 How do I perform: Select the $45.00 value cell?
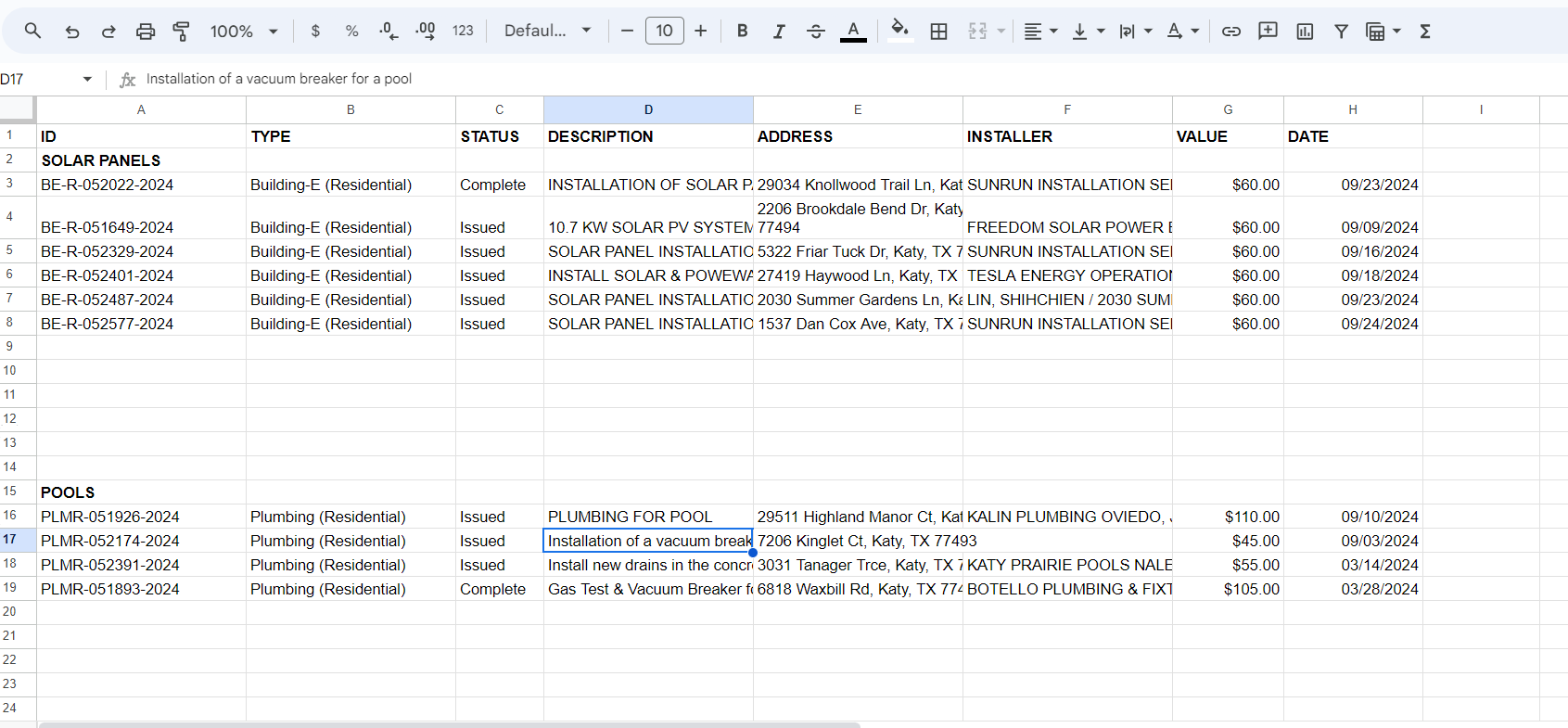tap(1228, 541)
